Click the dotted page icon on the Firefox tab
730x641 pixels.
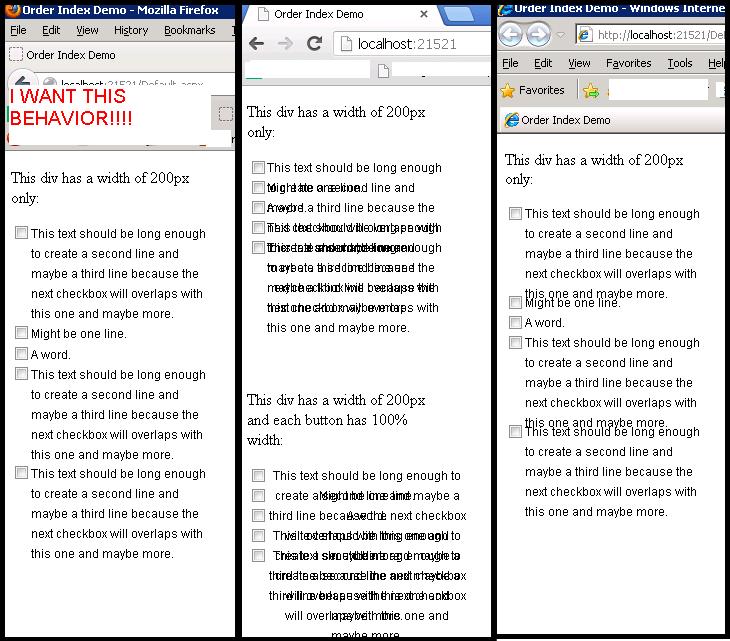(x=16, y=54)
